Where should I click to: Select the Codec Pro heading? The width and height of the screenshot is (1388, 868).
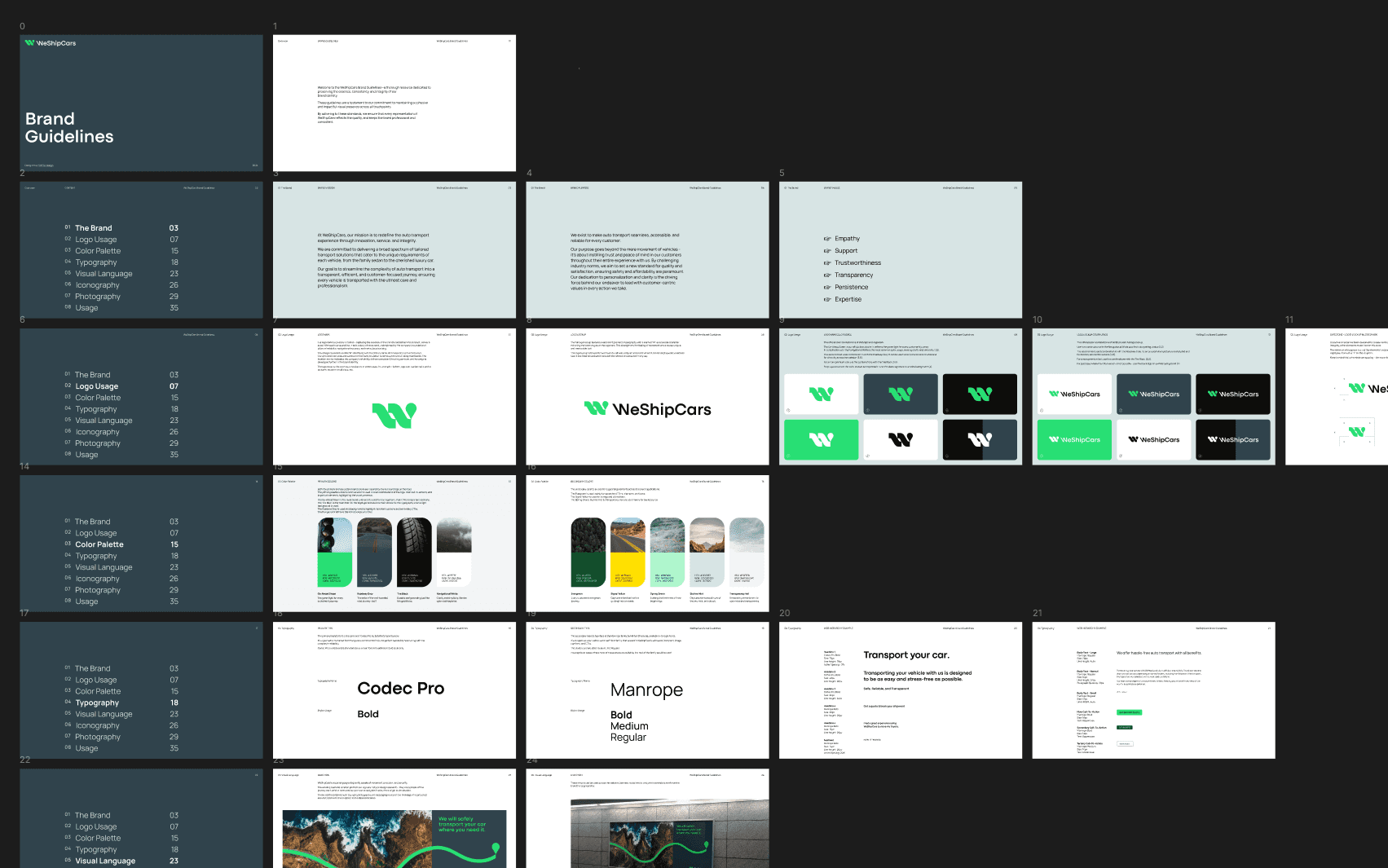coord(401,688)
